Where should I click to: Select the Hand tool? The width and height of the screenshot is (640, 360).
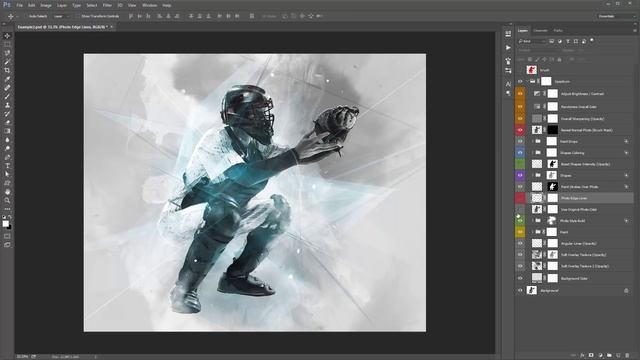[x=7, y=192]
